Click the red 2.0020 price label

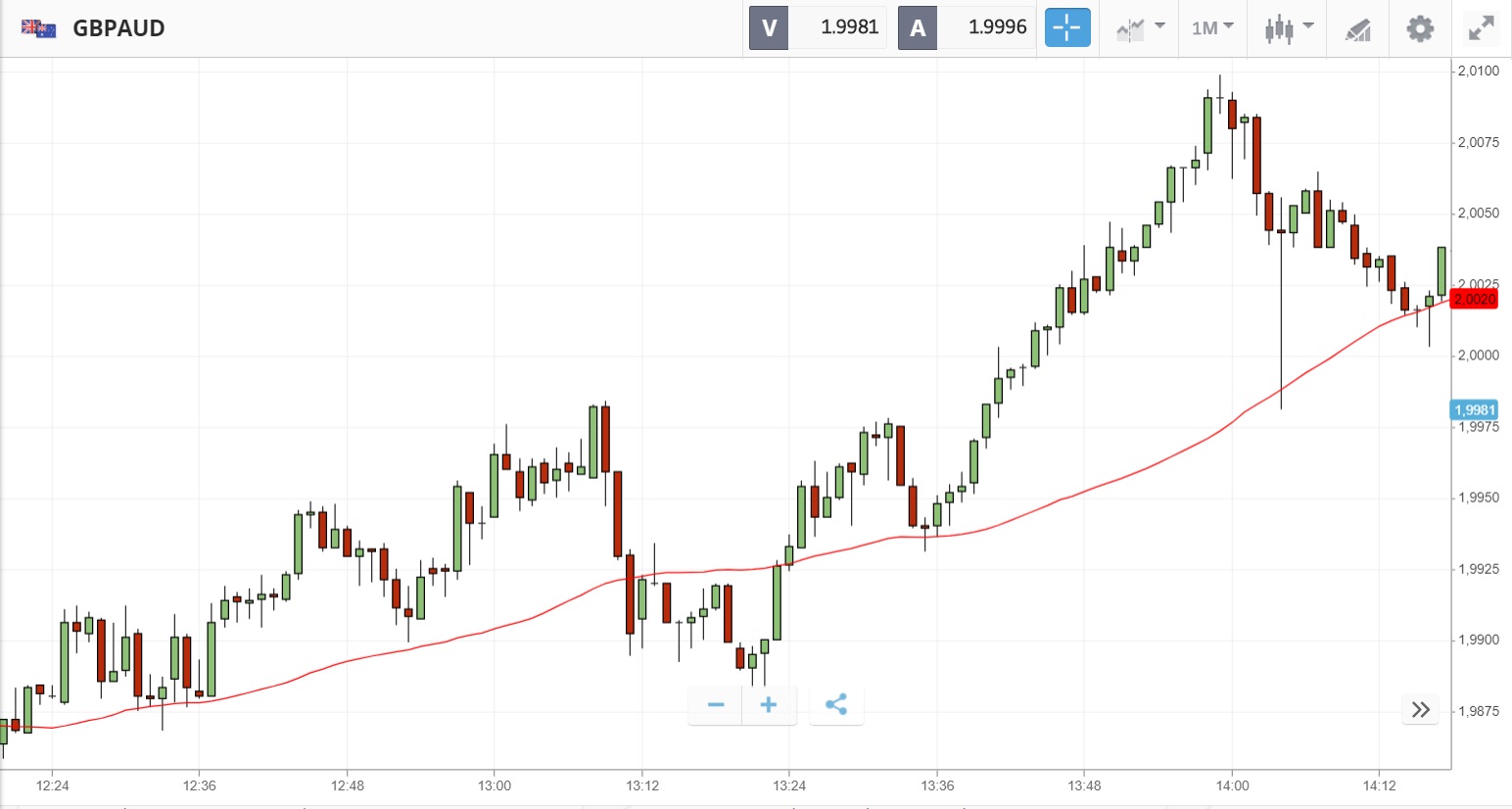[1474, 299]
